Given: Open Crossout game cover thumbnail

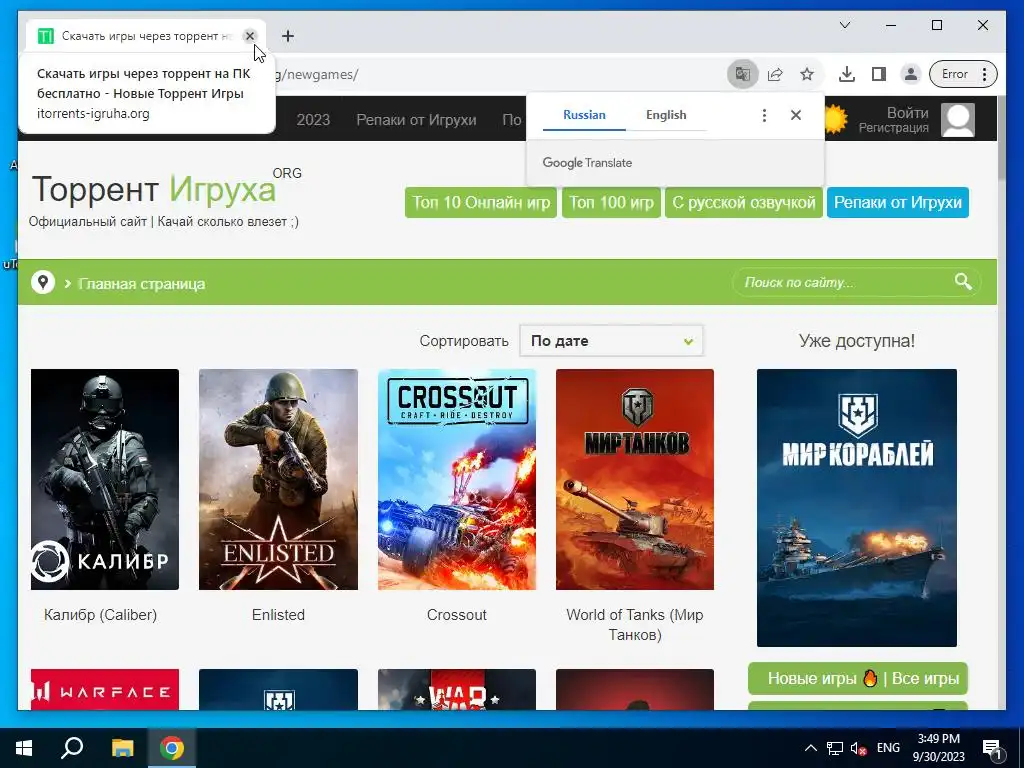Looking at the screenshot, I should (456, 479).
